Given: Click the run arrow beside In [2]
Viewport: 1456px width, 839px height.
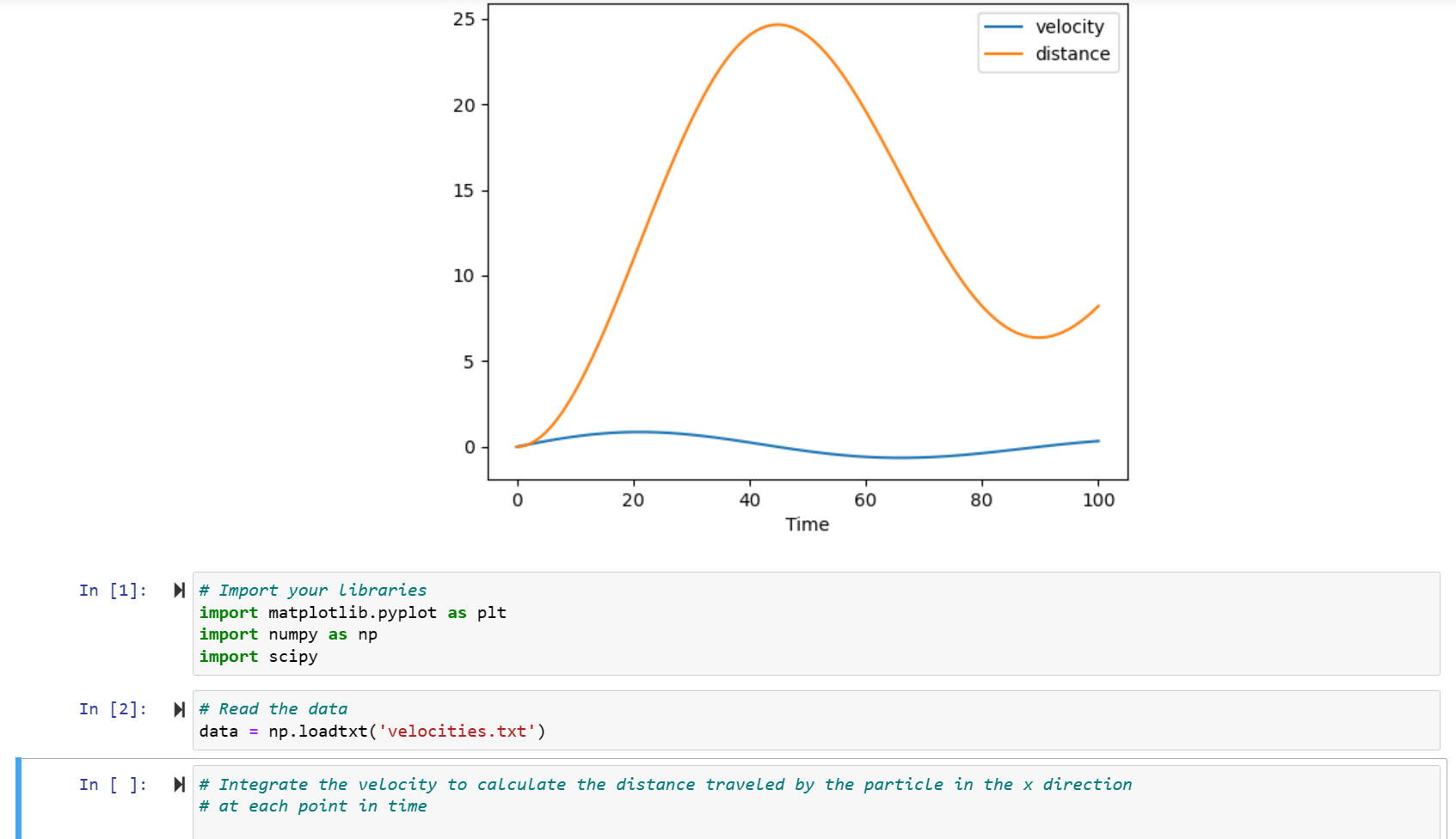Looking at the screenshot, I should click(179, 708).
